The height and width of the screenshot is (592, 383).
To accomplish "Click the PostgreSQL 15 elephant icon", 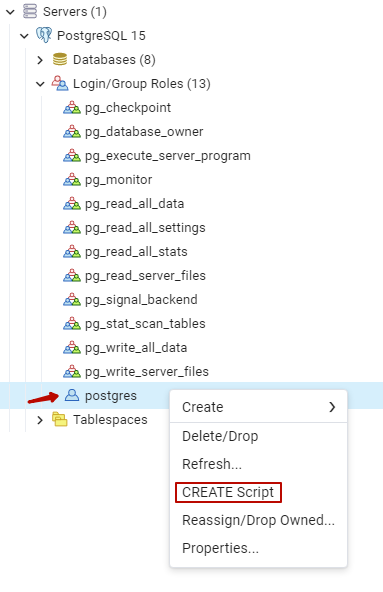I will [44, 35].
